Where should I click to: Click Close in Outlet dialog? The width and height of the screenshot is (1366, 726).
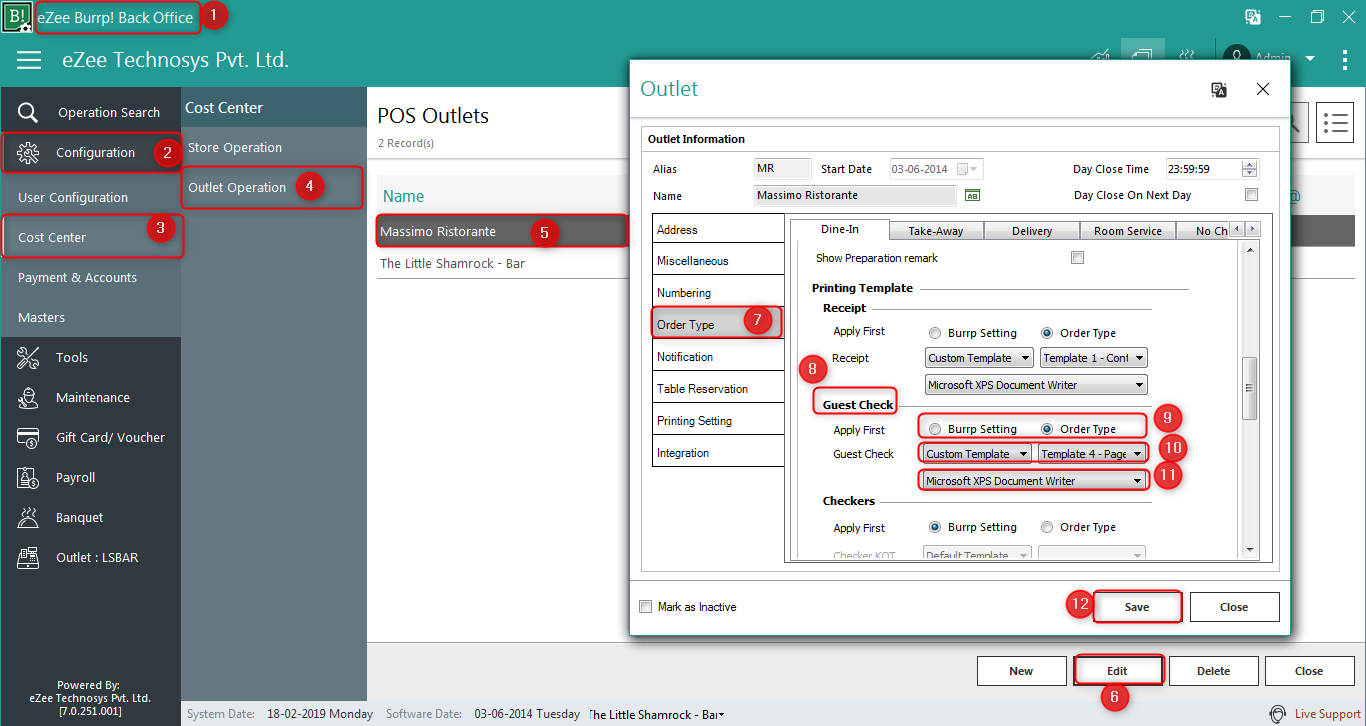(x=1234, y=607)
